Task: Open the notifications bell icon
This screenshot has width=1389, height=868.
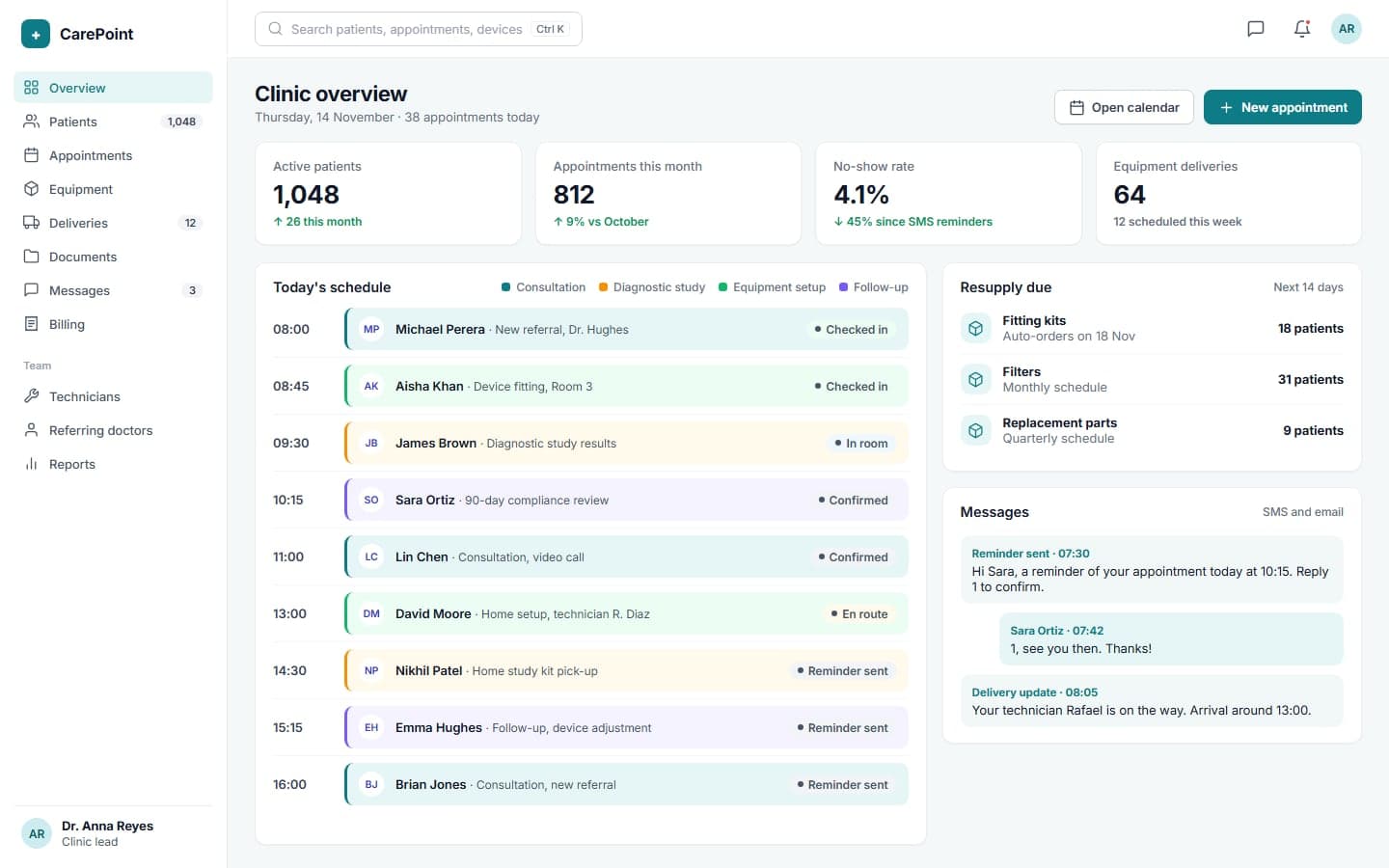Action: (x=1302, y=29)
